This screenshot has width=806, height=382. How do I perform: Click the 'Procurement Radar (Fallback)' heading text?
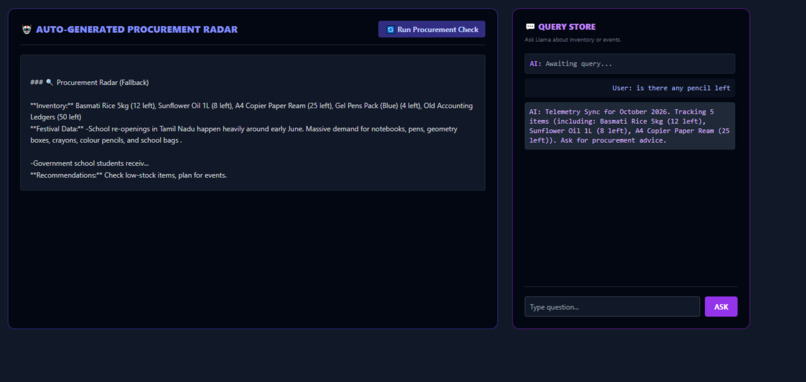pyautogui.click(x=102, y=82)
